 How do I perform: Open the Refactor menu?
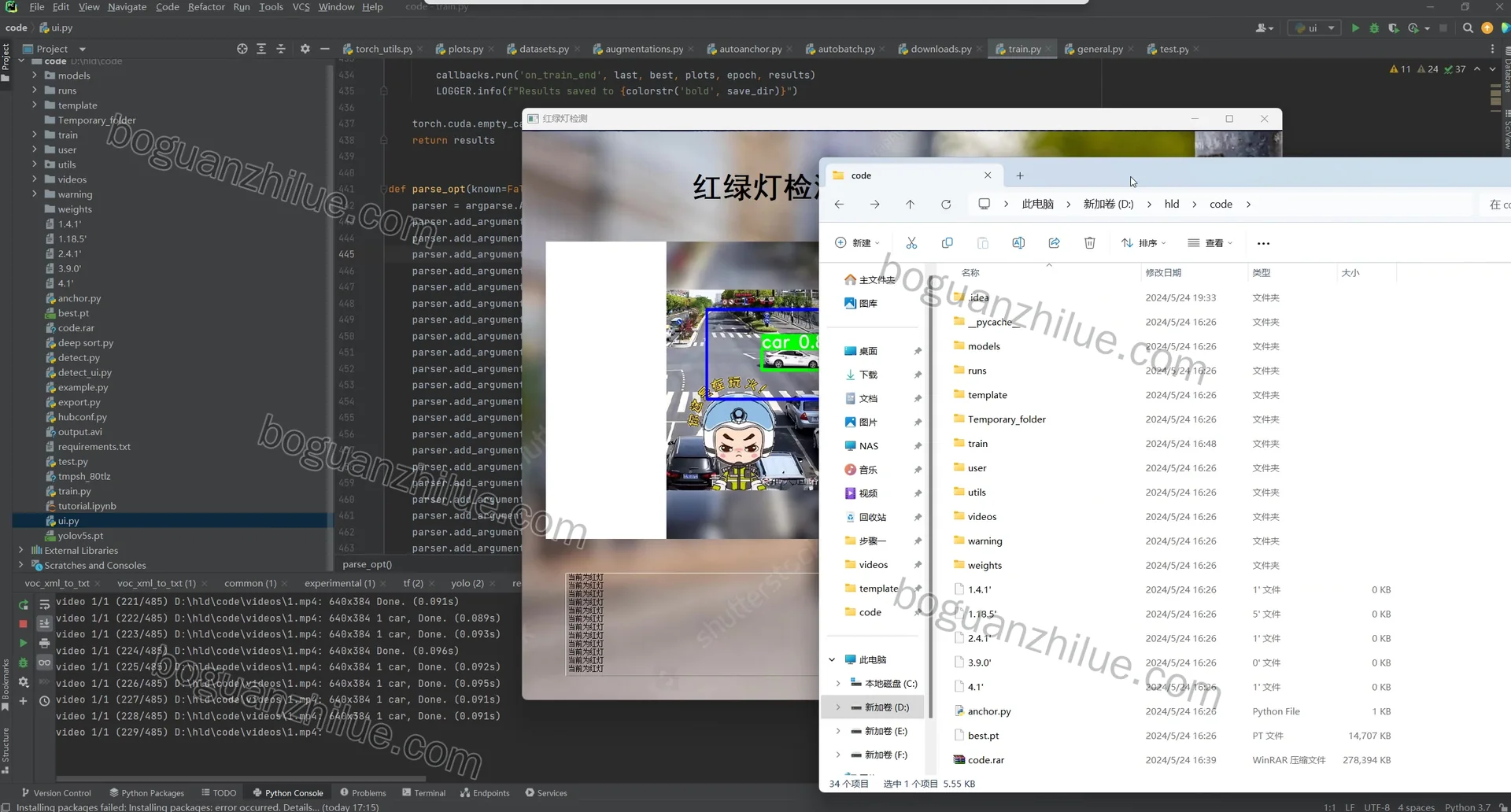pyautogui.click(x=206, y=7)
